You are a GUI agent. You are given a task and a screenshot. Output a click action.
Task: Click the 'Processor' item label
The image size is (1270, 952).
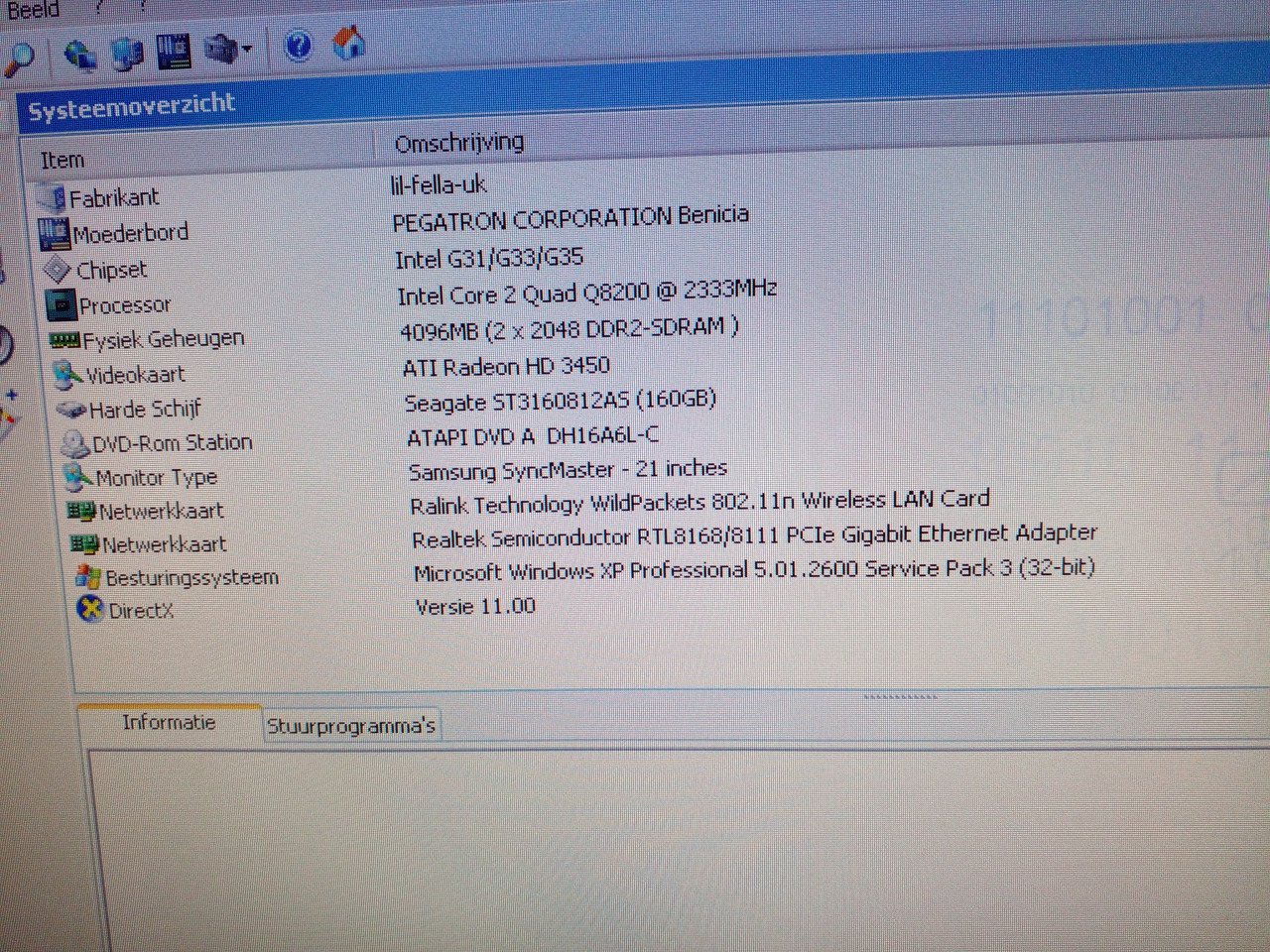click(125, 304)
